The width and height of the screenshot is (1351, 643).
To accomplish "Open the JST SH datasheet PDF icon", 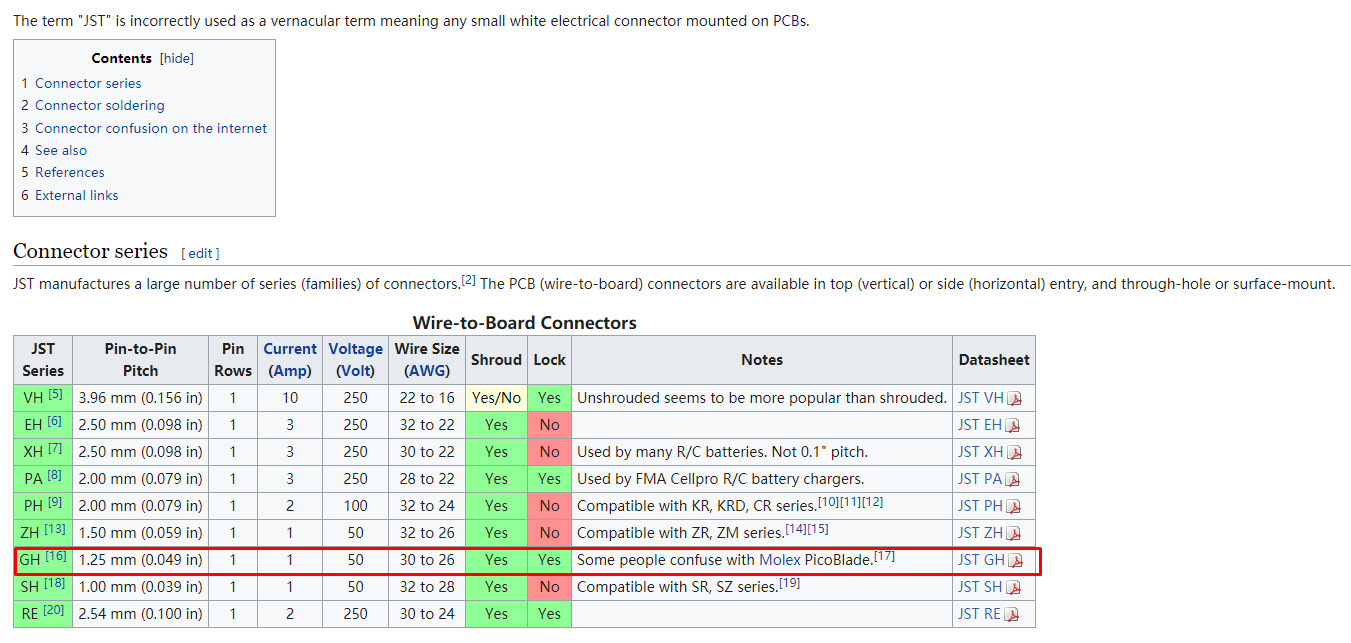I will click(1014, 587).
